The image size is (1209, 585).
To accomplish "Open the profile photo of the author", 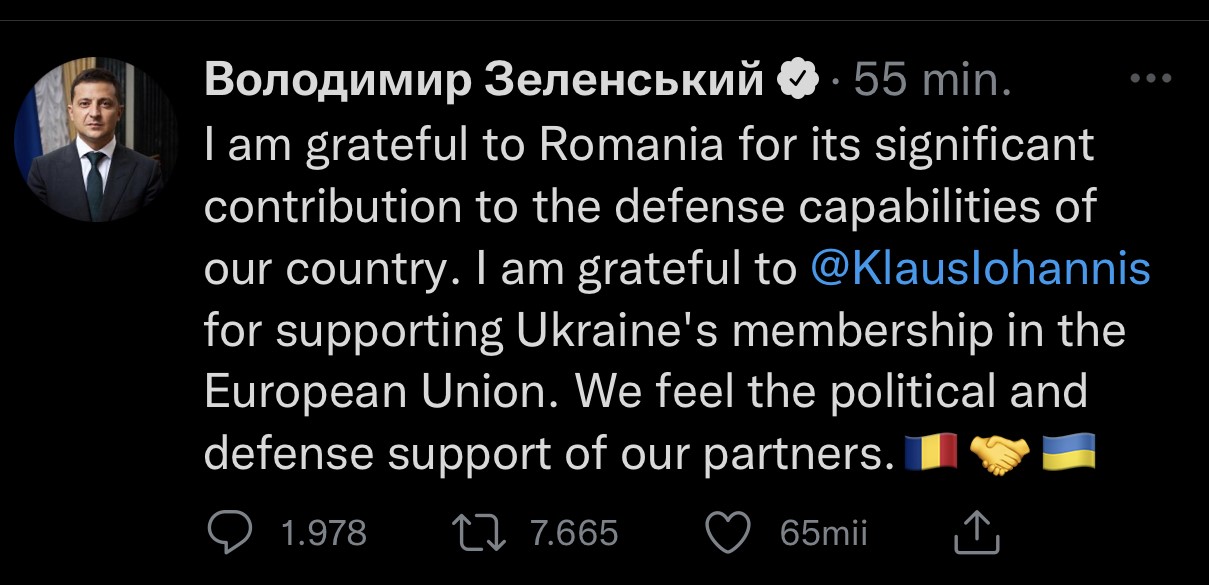I will pos(95,141).
